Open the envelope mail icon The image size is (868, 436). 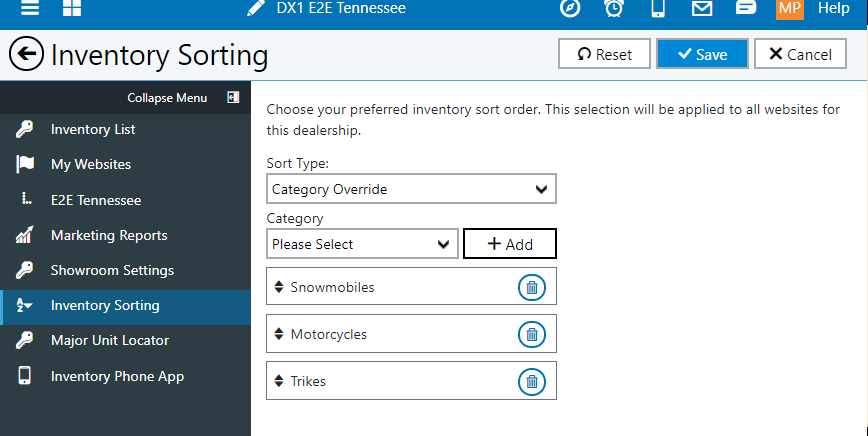tap(702, 8)
